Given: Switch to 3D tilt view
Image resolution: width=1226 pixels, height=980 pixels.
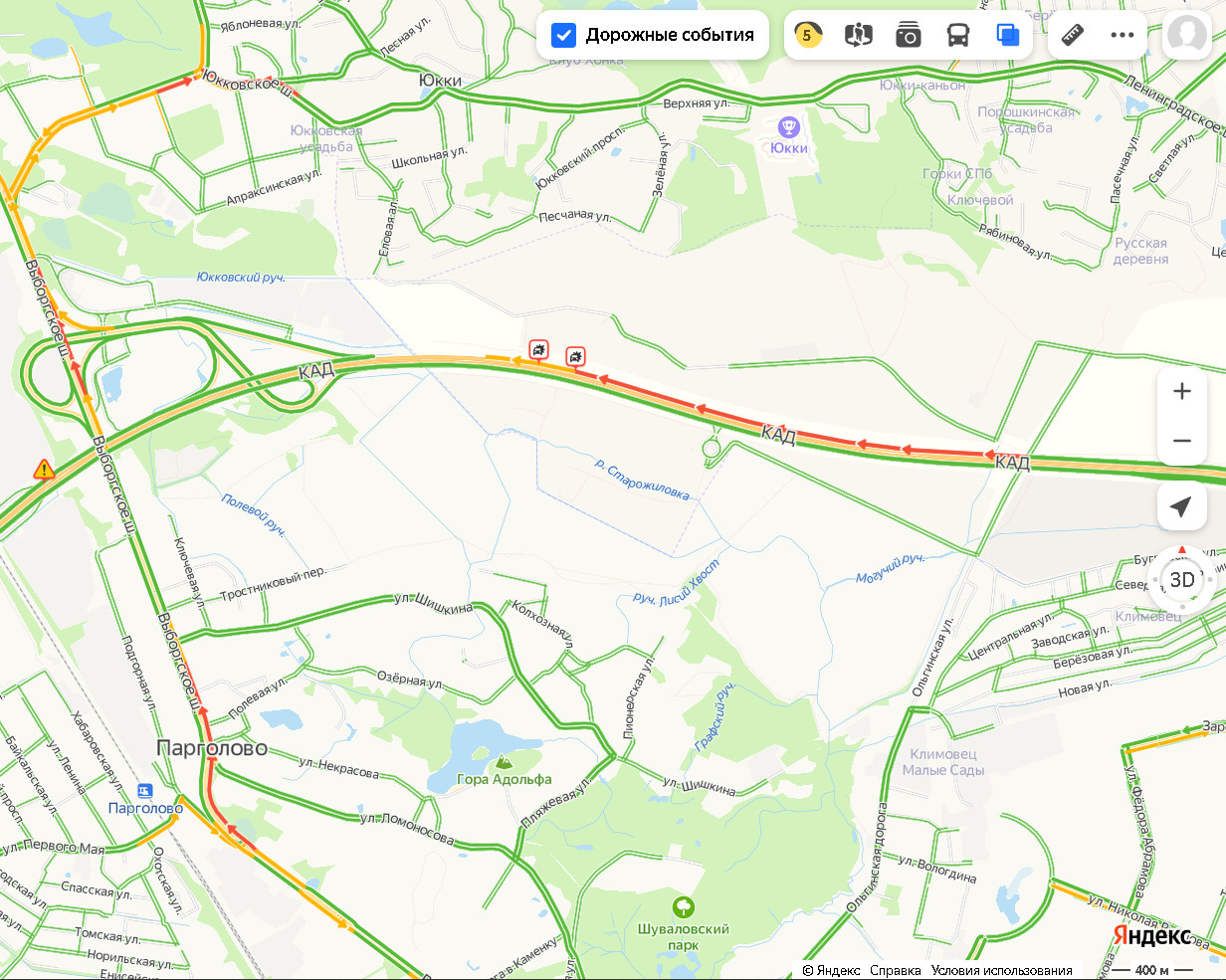Looking at the screenshot, I should 1182,579.
